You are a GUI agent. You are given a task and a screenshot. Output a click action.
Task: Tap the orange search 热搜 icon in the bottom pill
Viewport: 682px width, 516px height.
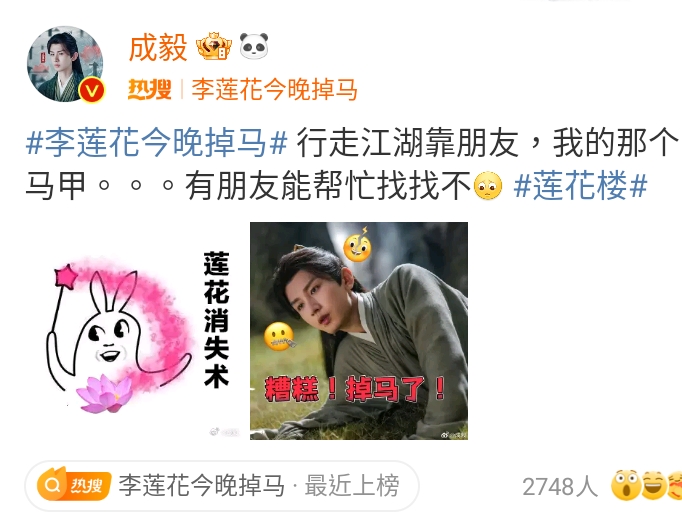pyautogui.click(x=74, y=485)
